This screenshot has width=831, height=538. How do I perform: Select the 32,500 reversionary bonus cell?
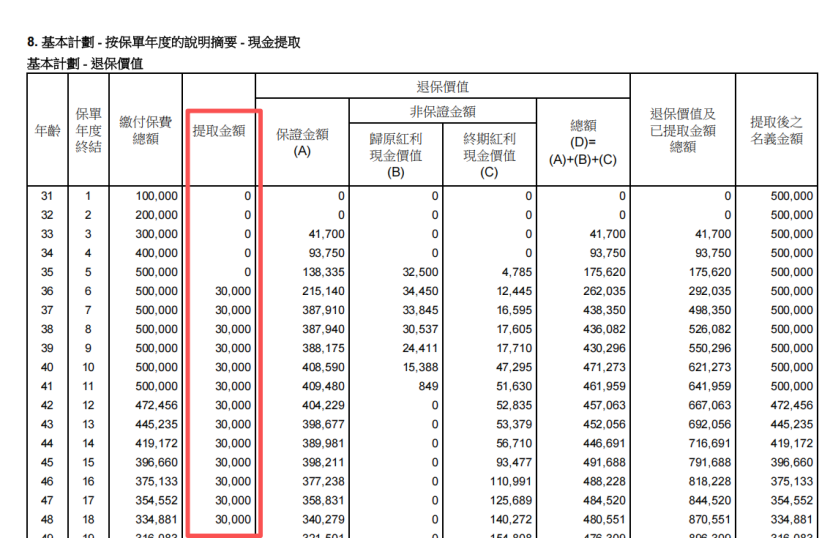point(418,272)
